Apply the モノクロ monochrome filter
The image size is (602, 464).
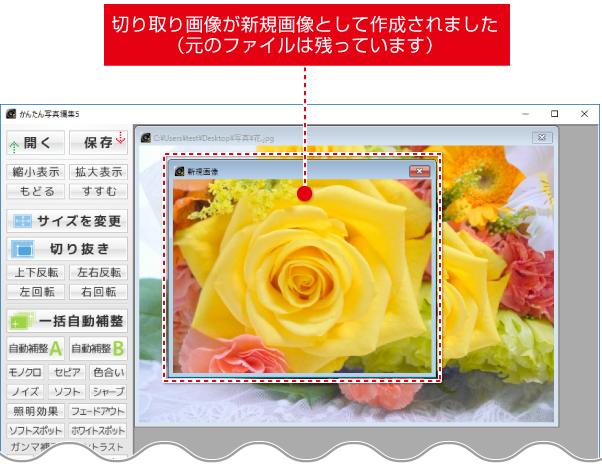(x=25, y=372)
